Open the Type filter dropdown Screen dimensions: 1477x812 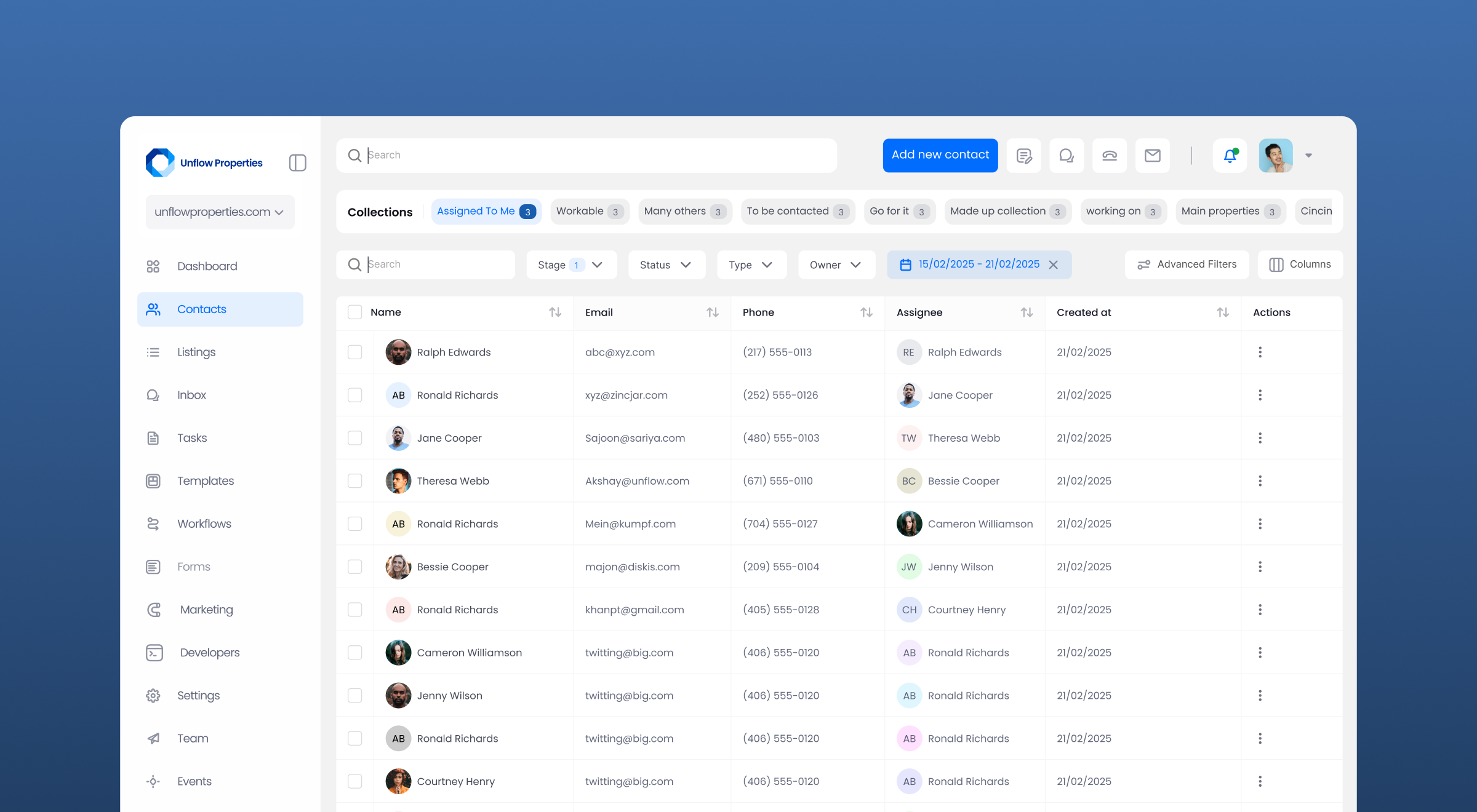coord(751,265)
